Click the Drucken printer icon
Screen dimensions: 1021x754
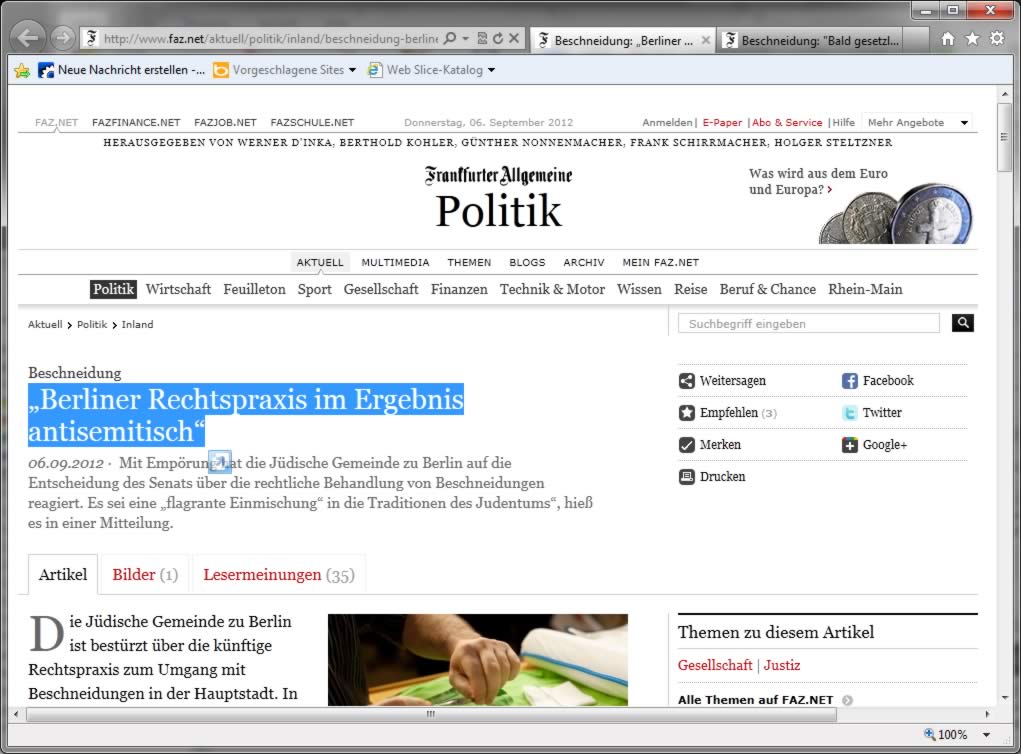pyautogui.click(x=686, y=477)
